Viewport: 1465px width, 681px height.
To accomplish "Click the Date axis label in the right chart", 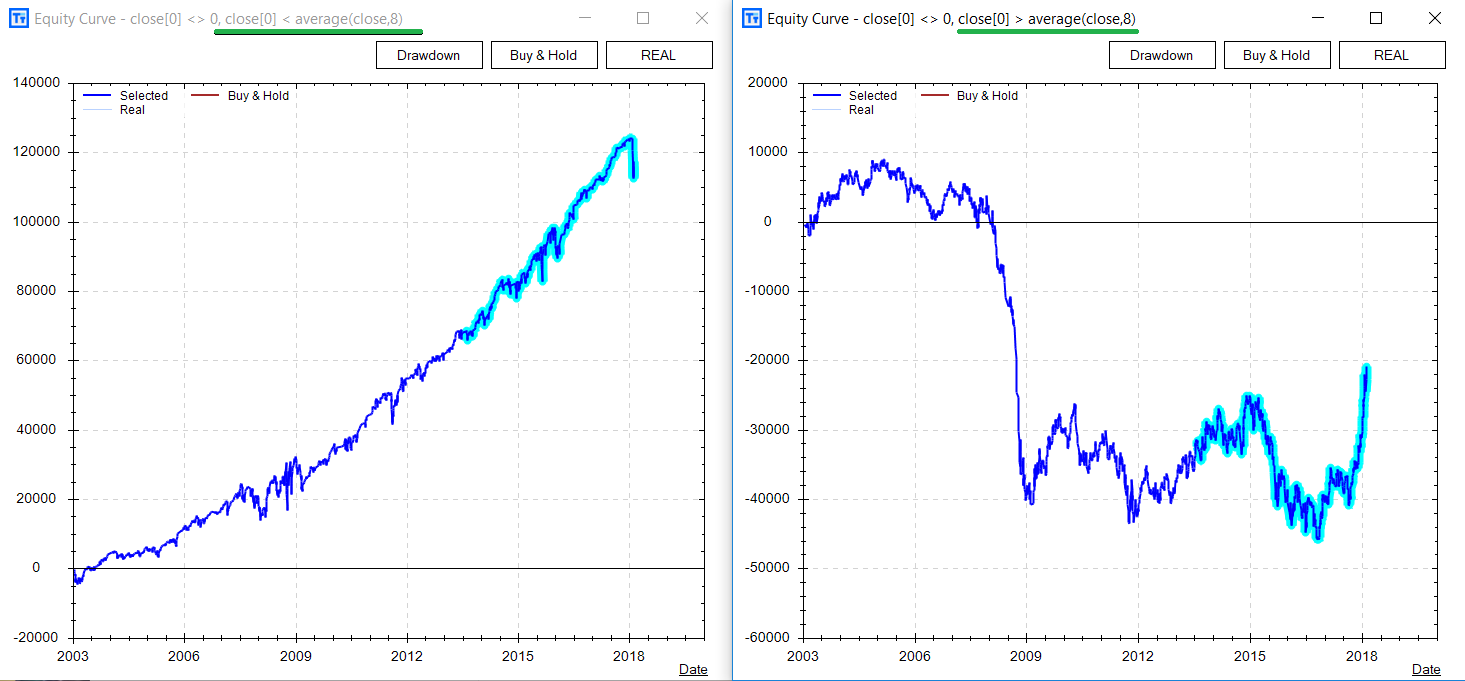I will pyautogui.click(x=1426, y=669).
